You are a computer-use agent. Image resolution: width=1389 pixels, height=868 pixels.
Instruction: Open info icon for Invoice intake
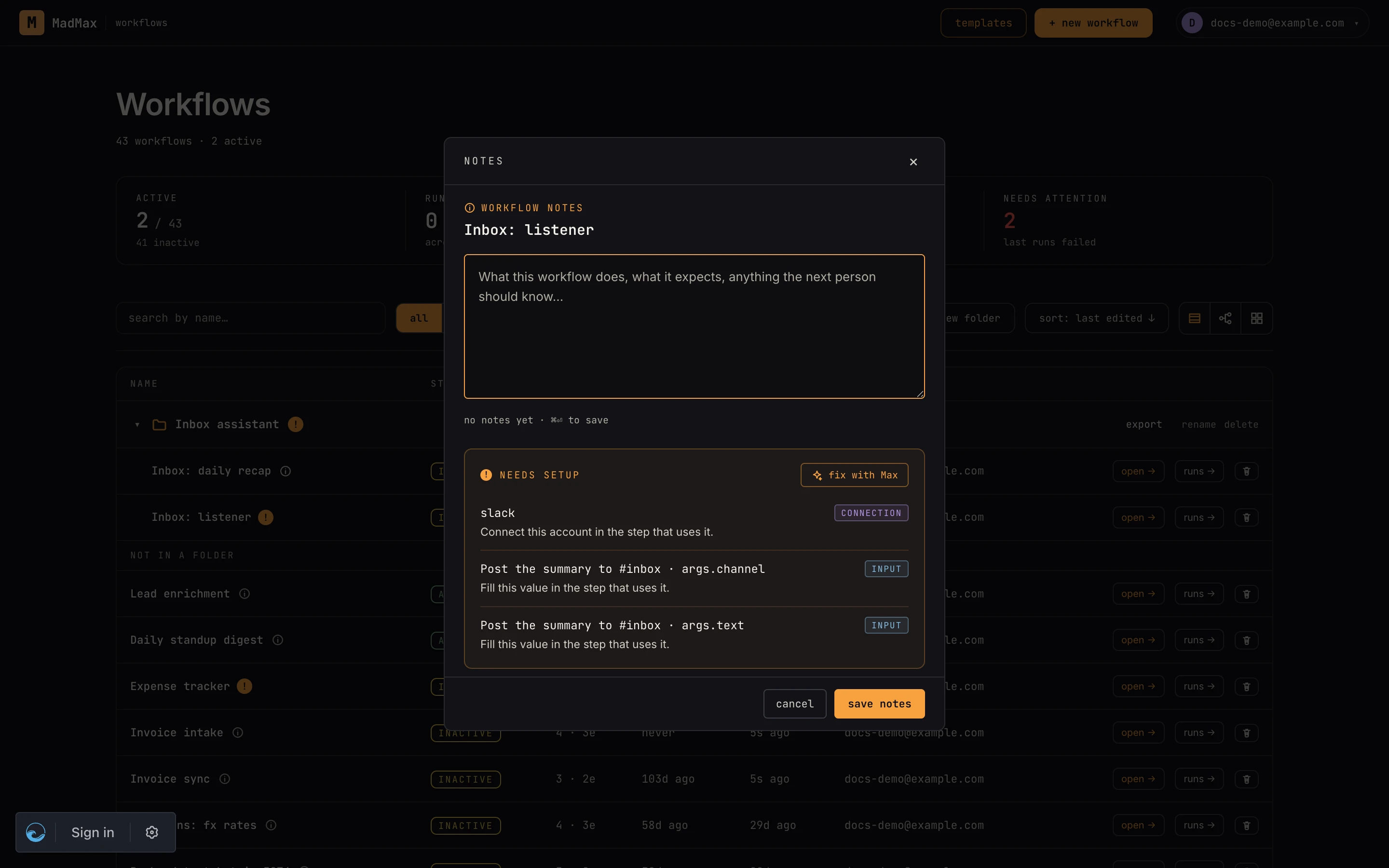pyautogui.click(x=238, y=732)
